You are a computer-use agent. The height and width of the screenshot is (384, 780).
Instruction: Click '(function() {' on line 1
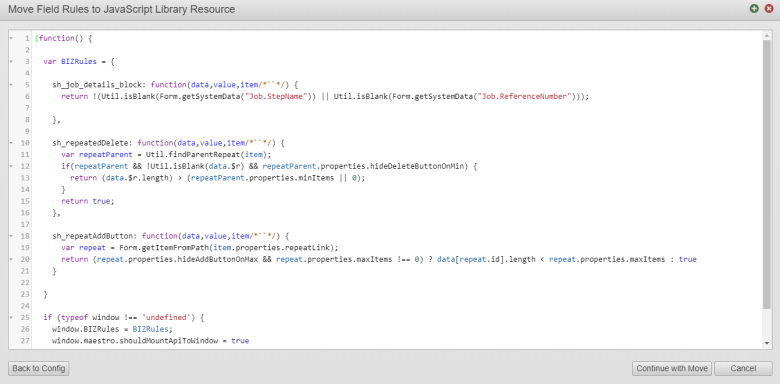tap(64, 38)
